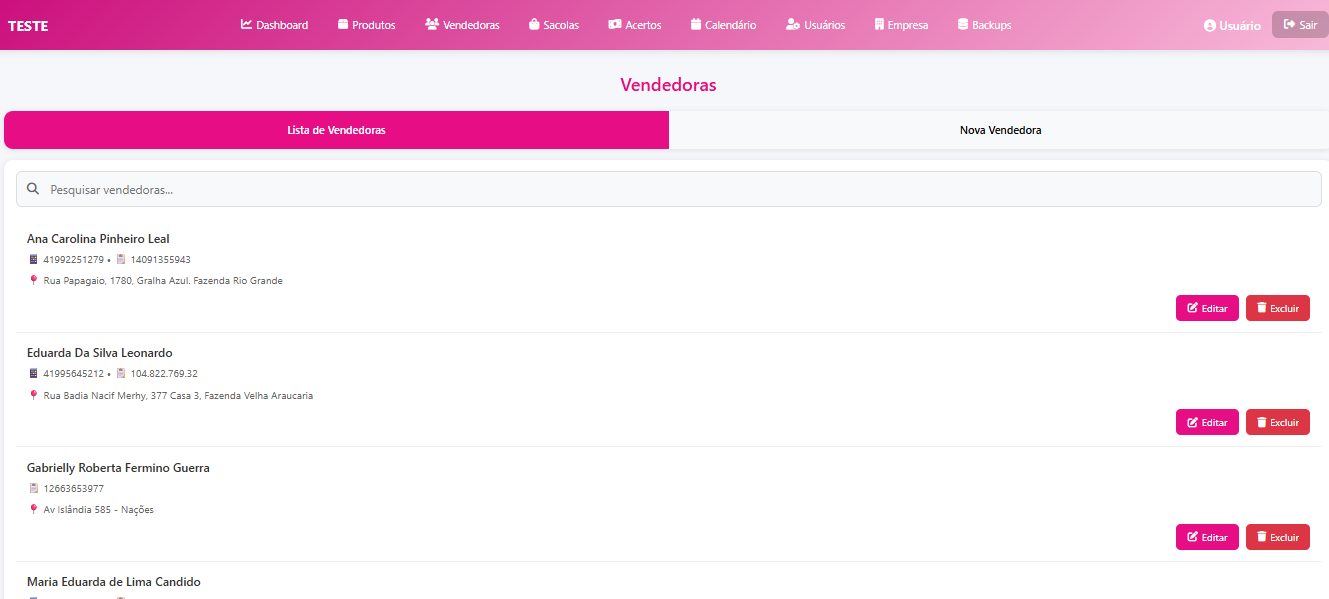Delete Ana Carolina Pinheiro Leal
Viewport: 1329px width, 599px height.
[x=1278, y=308]
